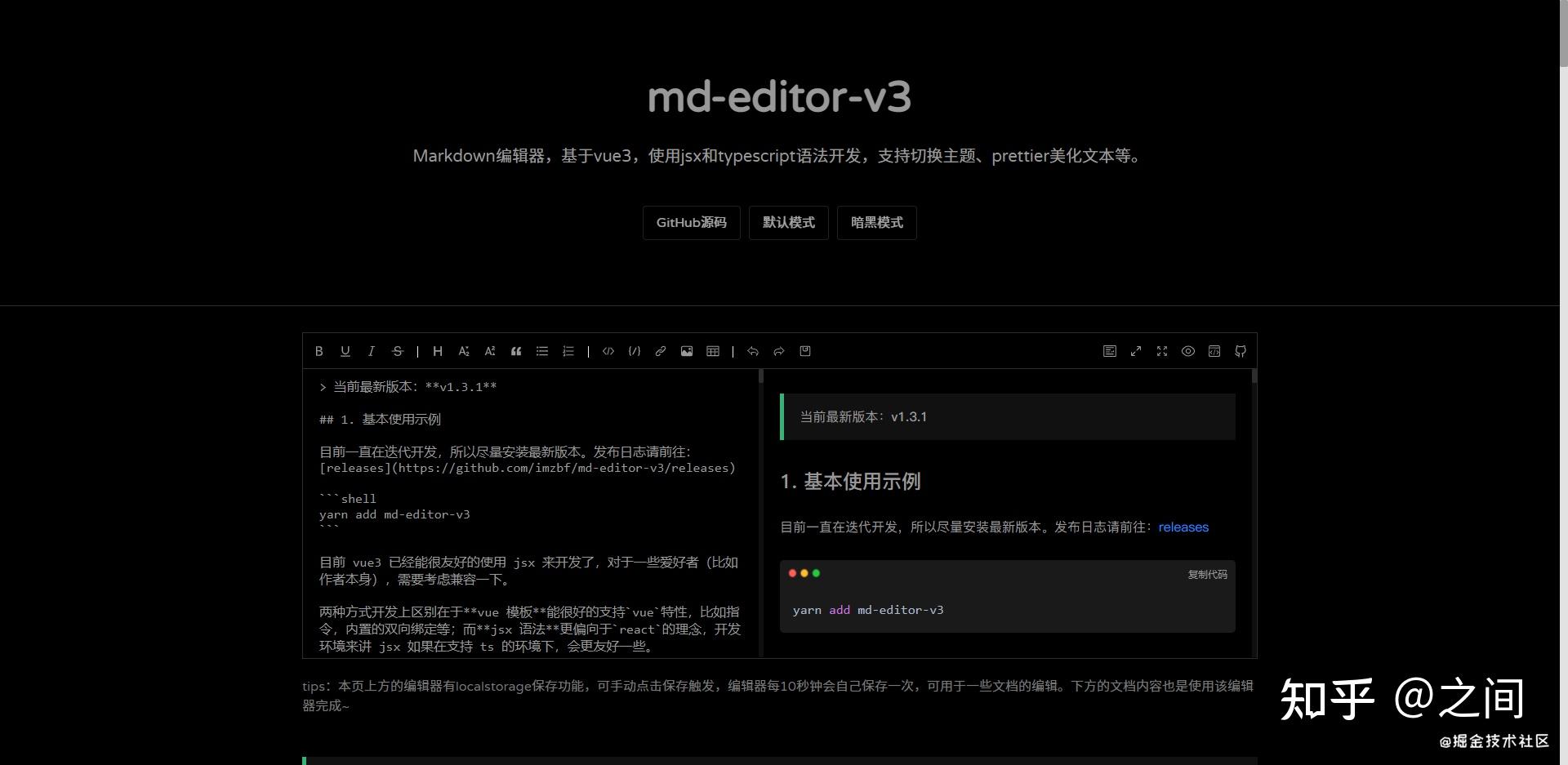Image resolution: width=1568 pixels, height=765 pixels.
Task: Insert a hyperlink
Action: coord(661,351)
